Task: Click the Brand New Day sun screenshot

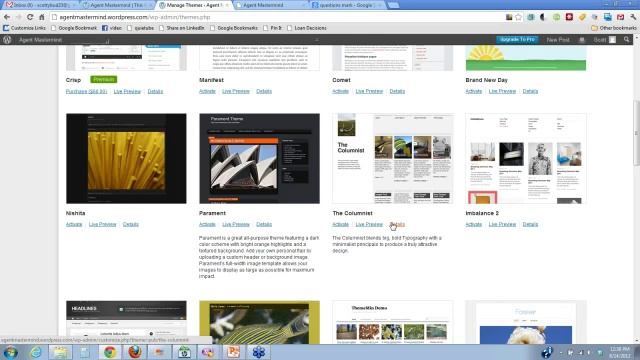Action: click(526, 58)
